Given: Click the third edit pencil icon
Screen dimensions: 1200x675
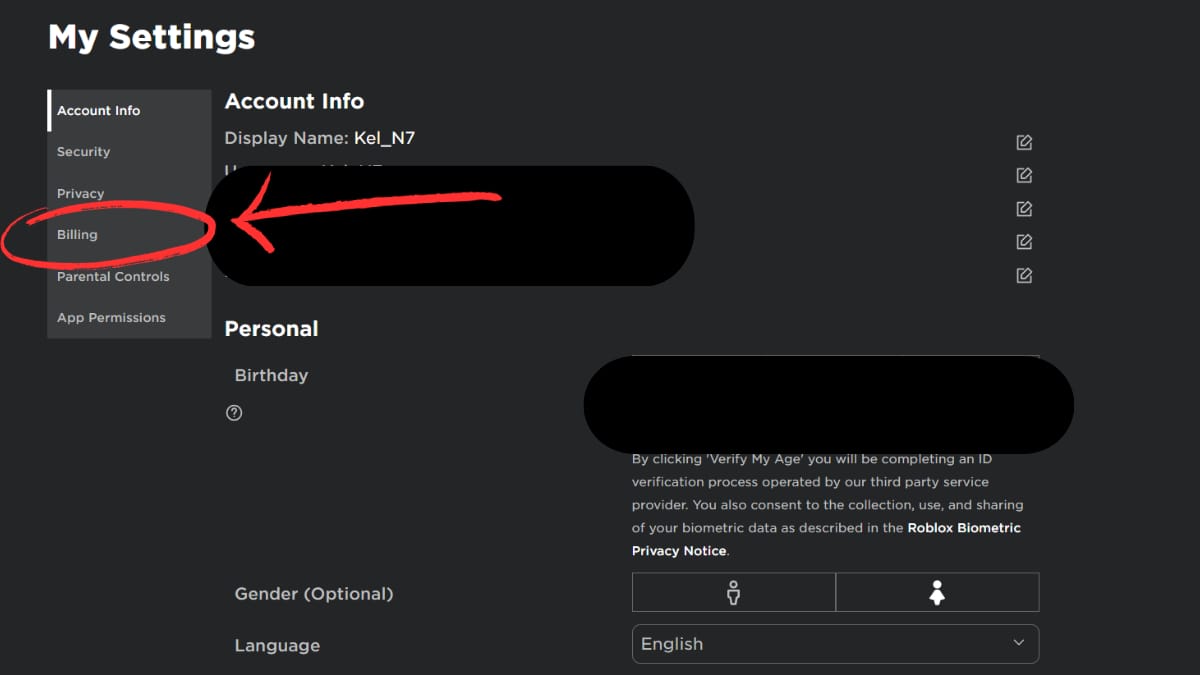Looking at the screenshot, I should 1023,208.
